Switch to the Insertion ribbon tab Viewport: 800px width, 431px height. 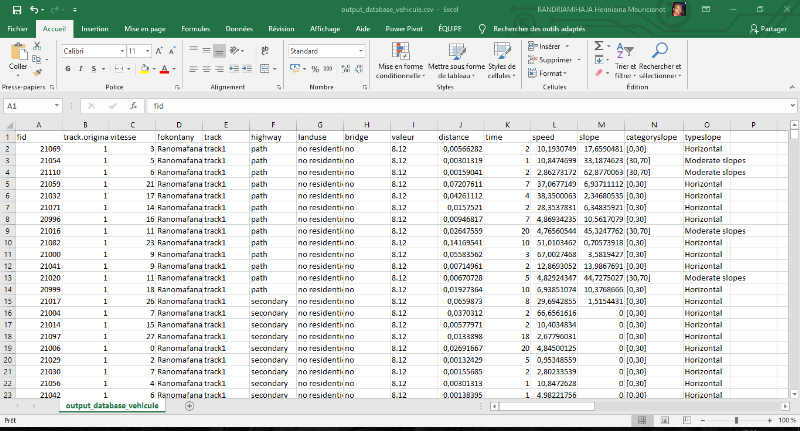(x=95, y=30)
